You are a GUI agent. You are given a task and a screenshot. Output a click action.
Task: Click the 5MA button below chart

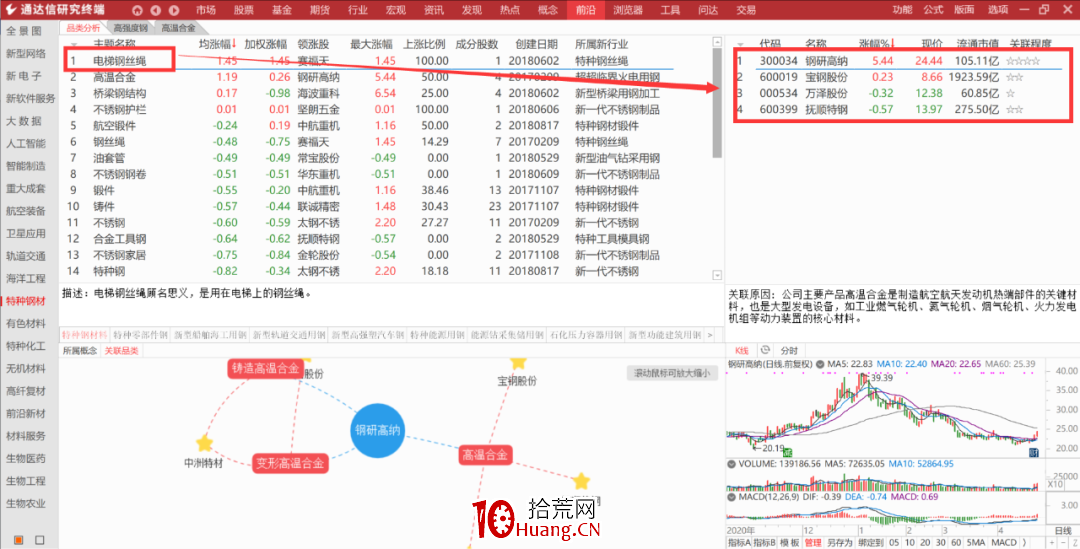tap(976, 542)
